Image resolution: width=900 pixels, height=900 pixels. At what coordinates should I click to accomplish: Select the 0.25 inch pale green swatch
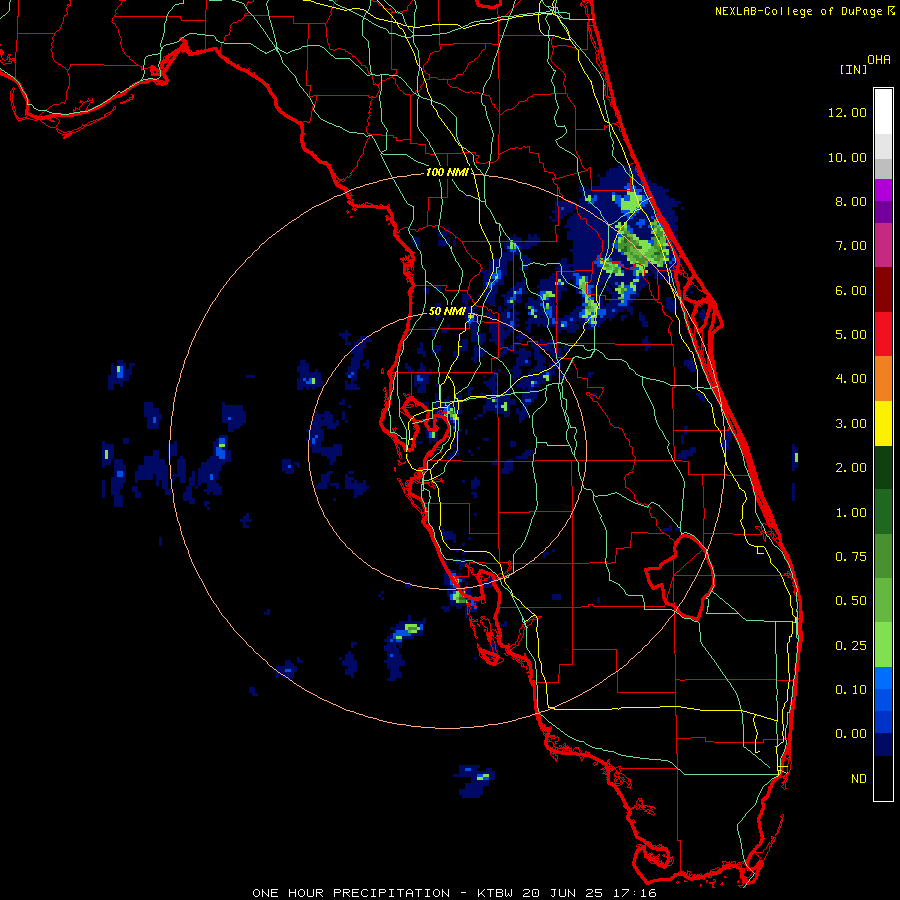click(x=883, y=645)
